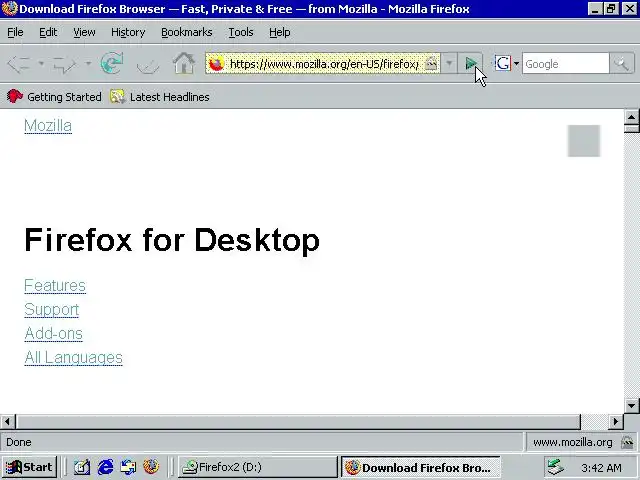The image size is (640, 480).
Task: Click the vertical scrollbar down arrow
Action: [631, 405]
